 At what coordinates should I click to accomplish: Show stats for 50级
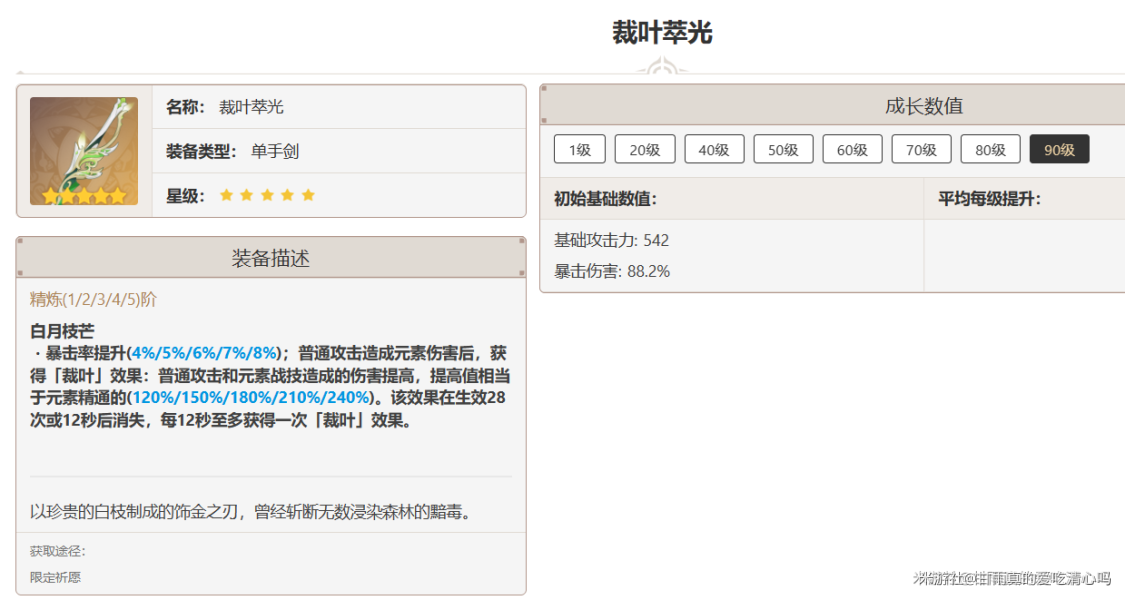[783, 150]
